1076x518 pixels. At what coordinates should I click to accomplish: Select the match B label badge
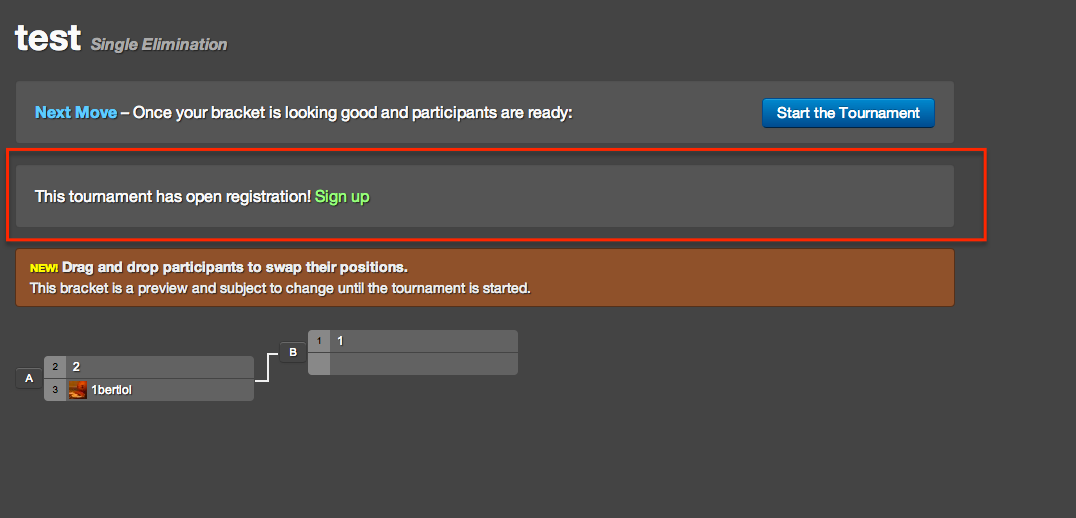click(293, 353)
